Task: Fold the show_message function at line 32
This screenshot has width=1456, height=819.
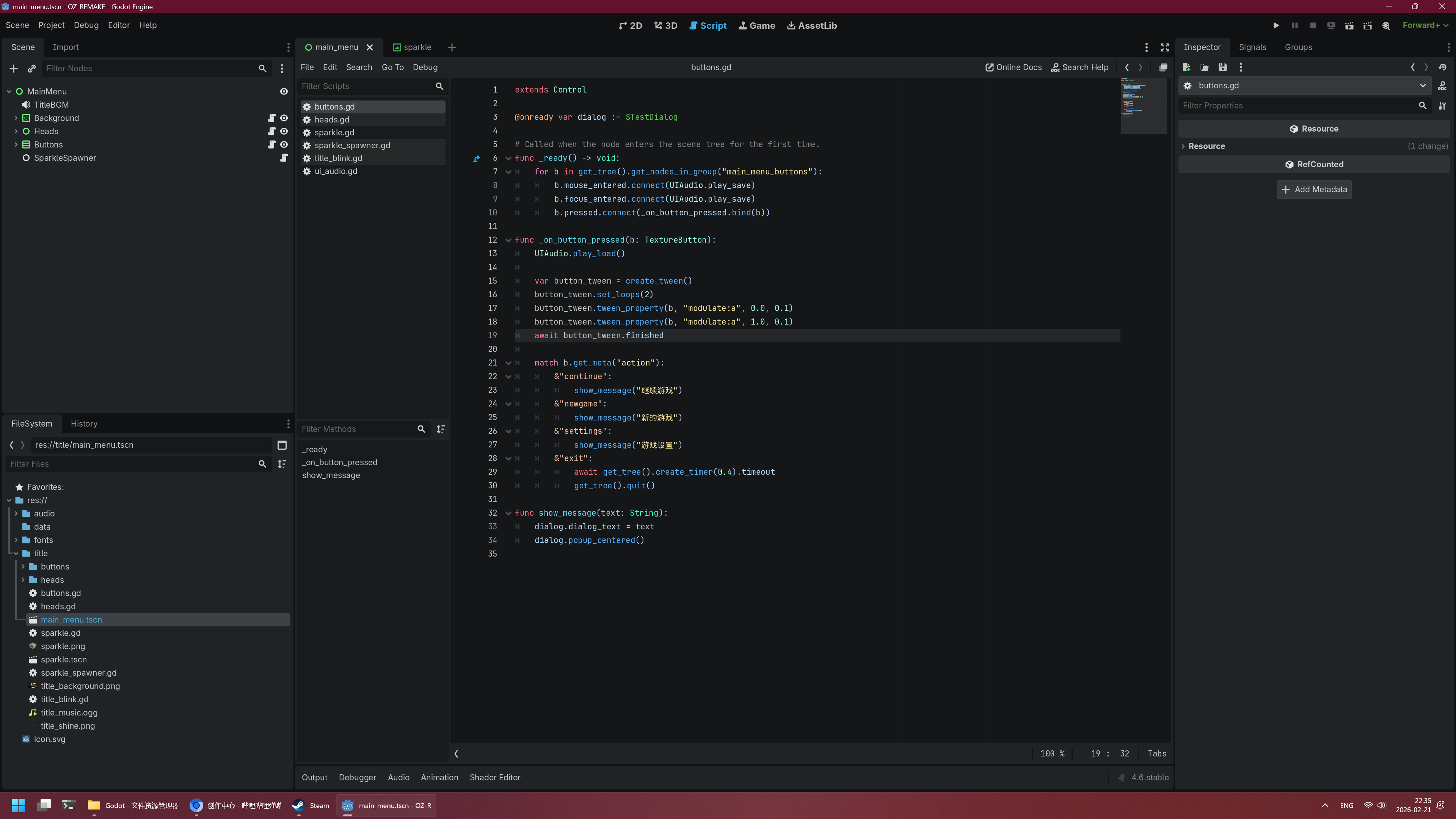Action: click(x=508, y=513)
